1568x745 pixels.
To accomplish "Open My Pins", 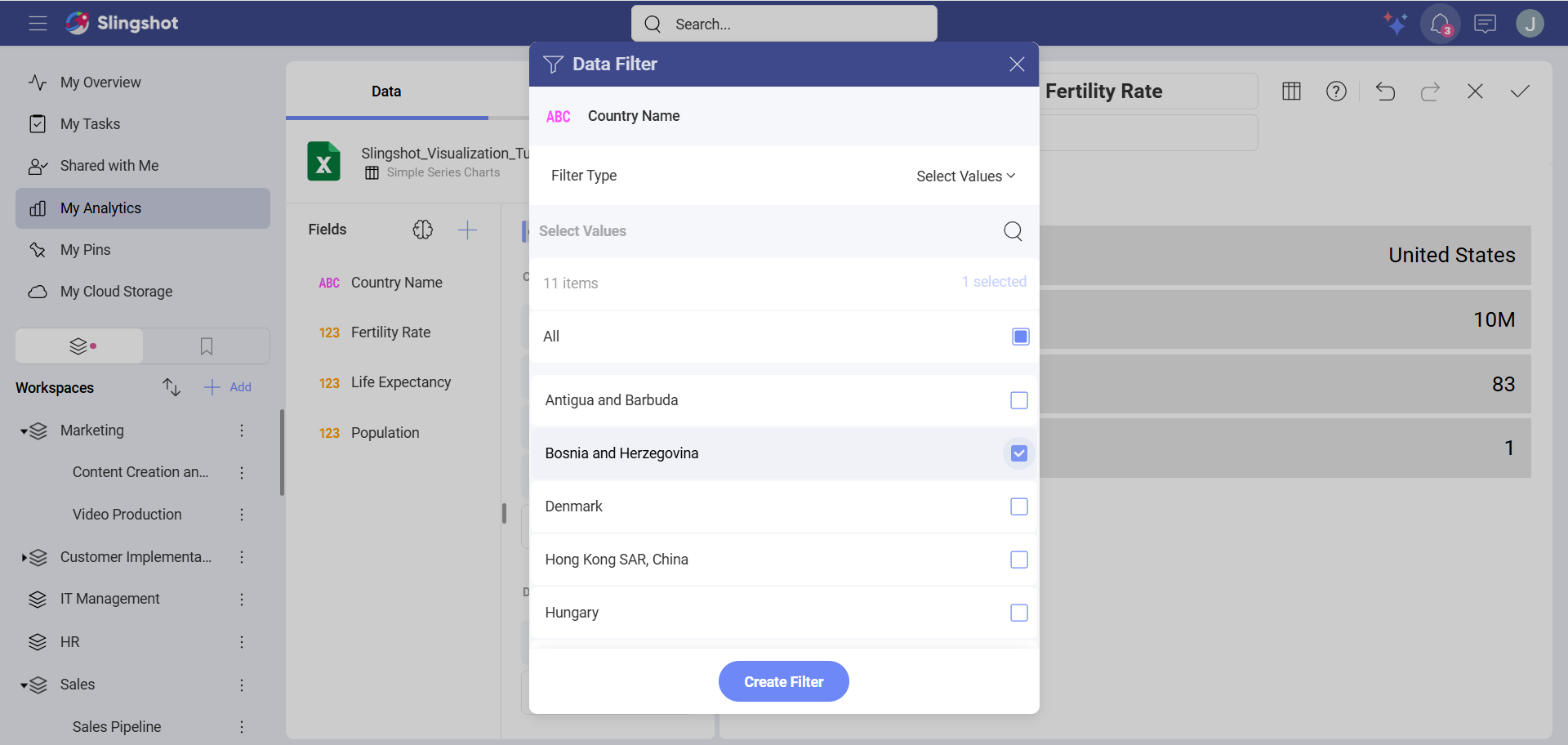I will click(143, 250).
